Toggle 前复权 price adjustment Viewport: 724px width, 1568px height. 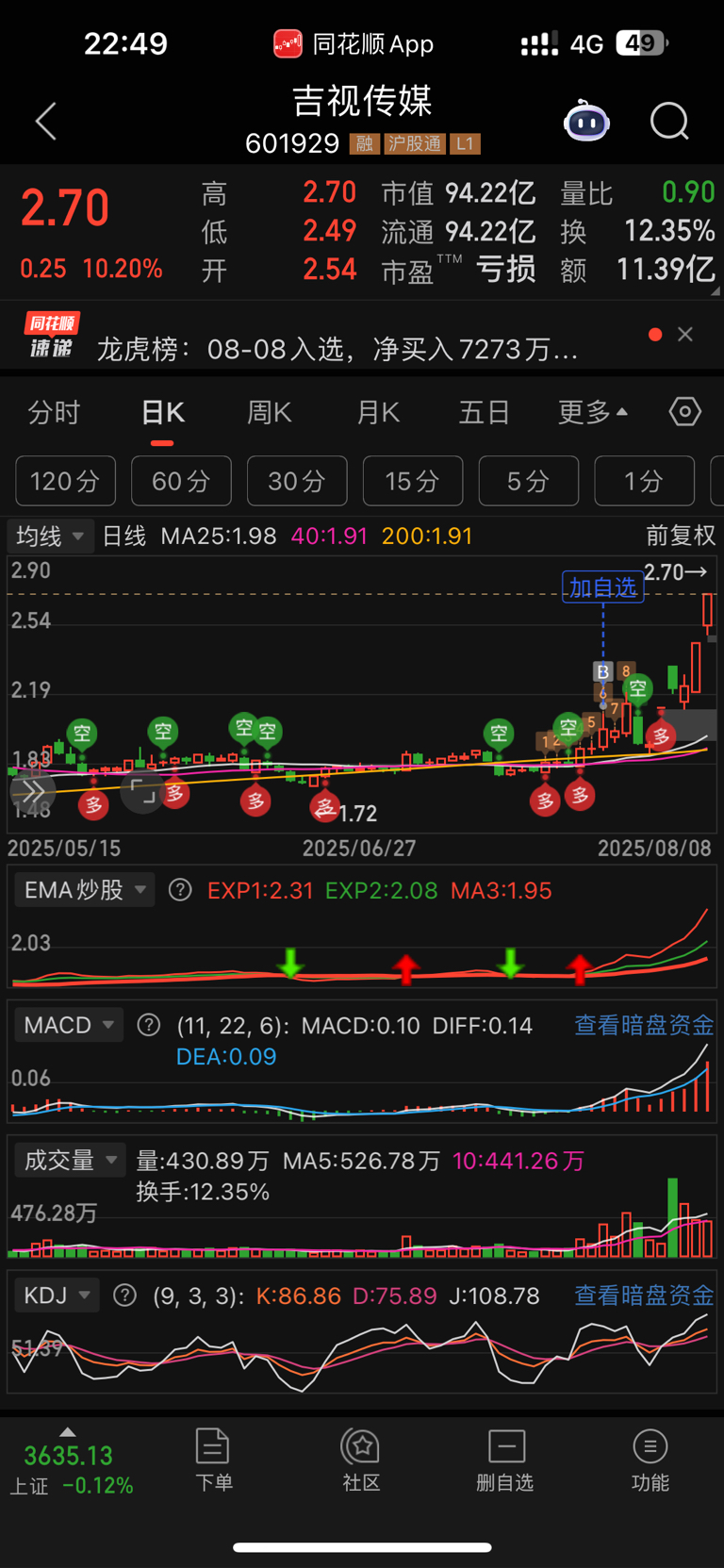click(681, 536)
